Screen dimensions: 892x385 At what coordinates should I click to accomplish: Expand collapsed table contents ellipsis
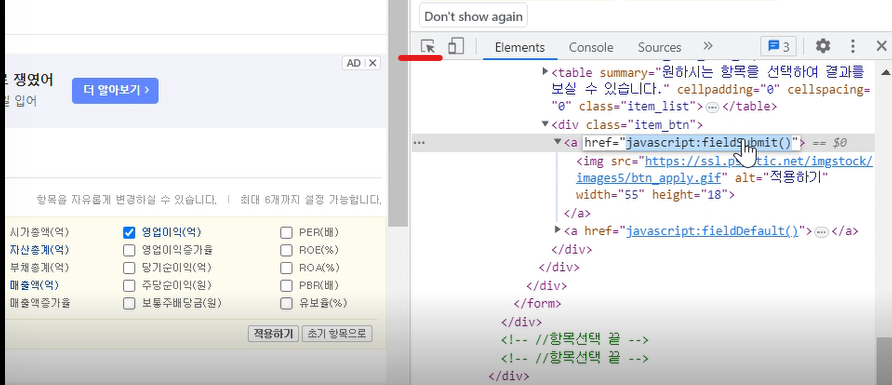712,107
